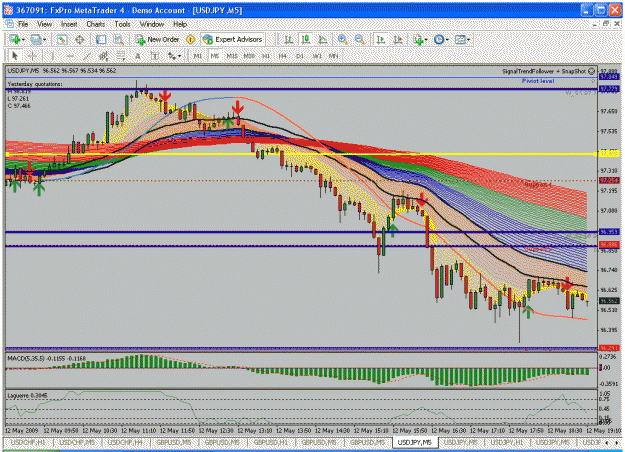This screenshot has width=625, height=452.
Task: Switch to the USDCHF,M5 chart tab
Action: coord(77,442)
